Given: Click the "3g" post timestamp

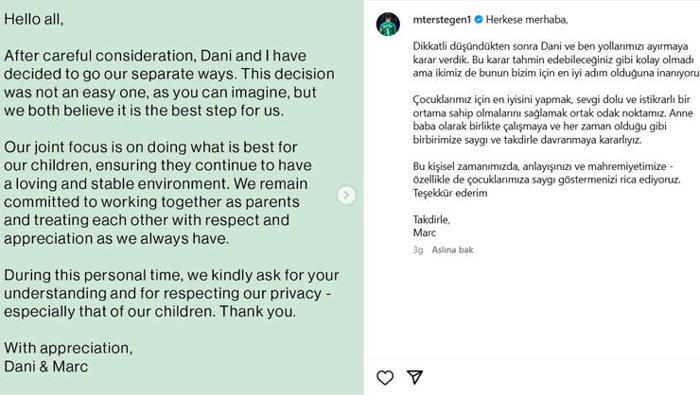Looking at the screenshot, I should (x=418, y=250).
